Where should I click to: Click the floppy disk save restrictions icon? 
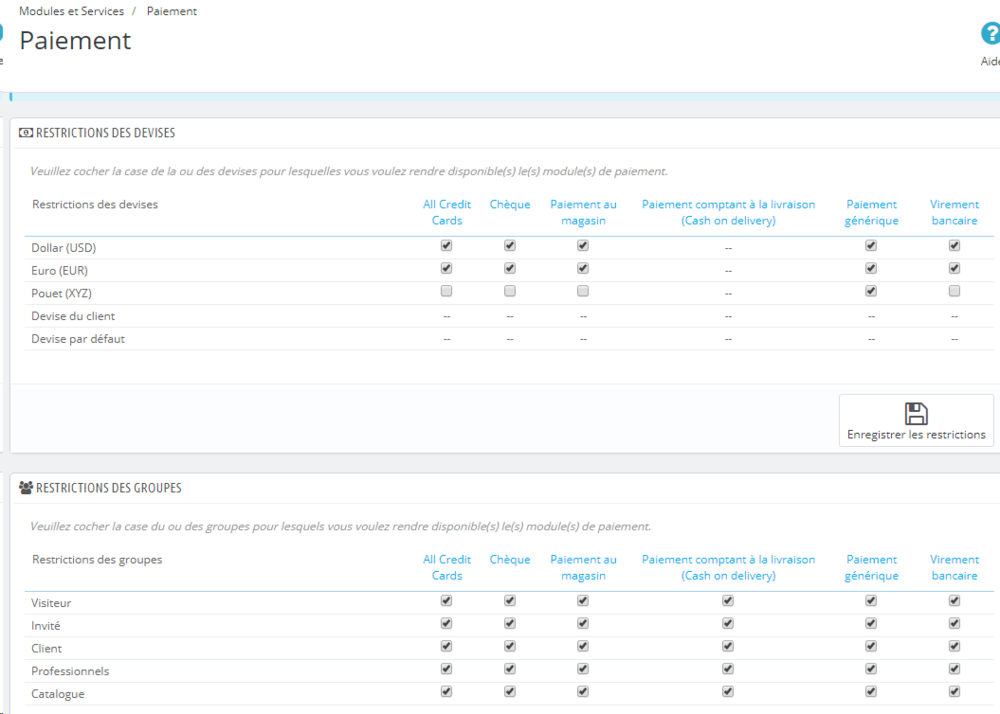coord(916,413)
